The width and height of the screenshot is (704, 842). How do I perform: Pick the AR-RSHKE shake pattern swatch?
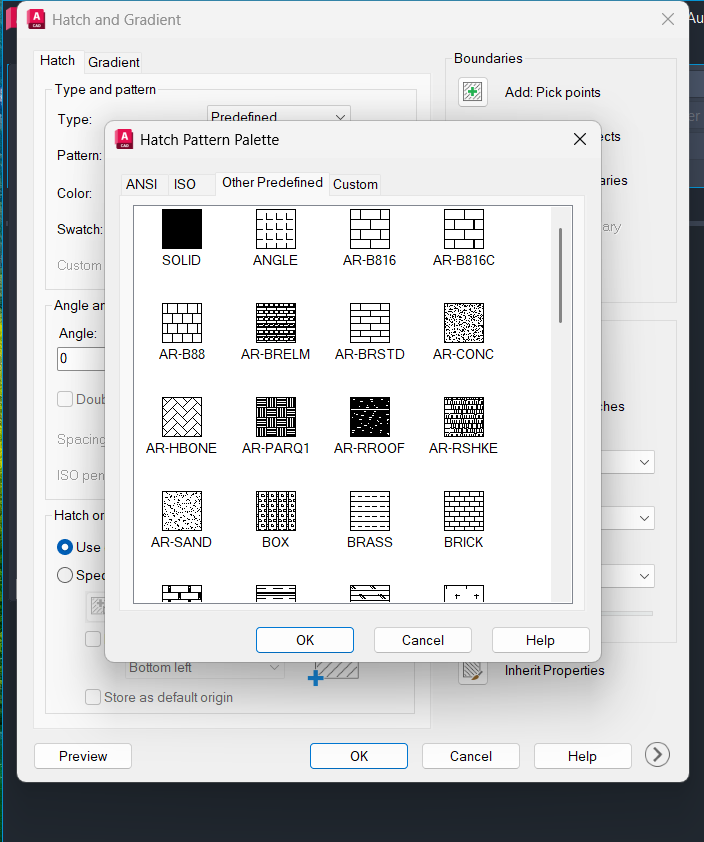pos(463,417)
